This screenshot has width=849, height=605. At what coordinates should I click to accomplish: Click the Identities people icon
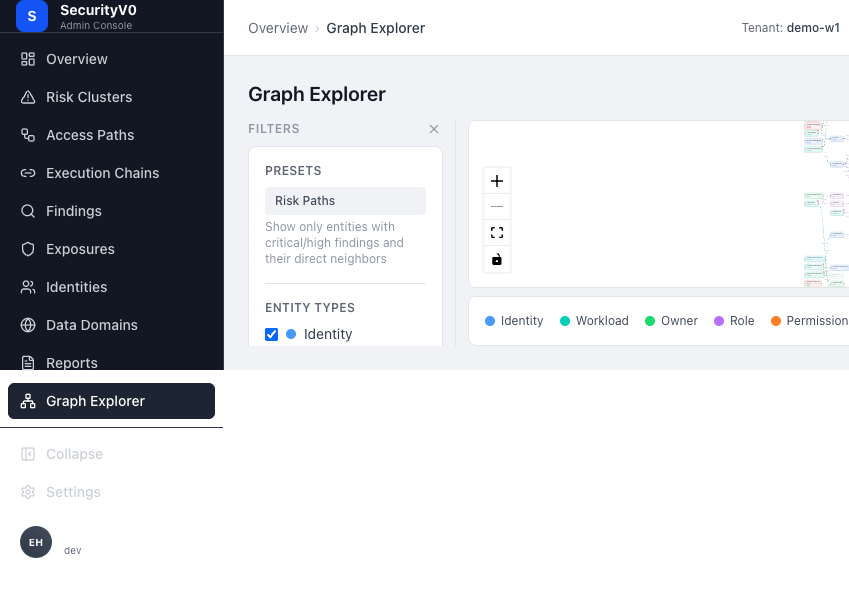28,287
